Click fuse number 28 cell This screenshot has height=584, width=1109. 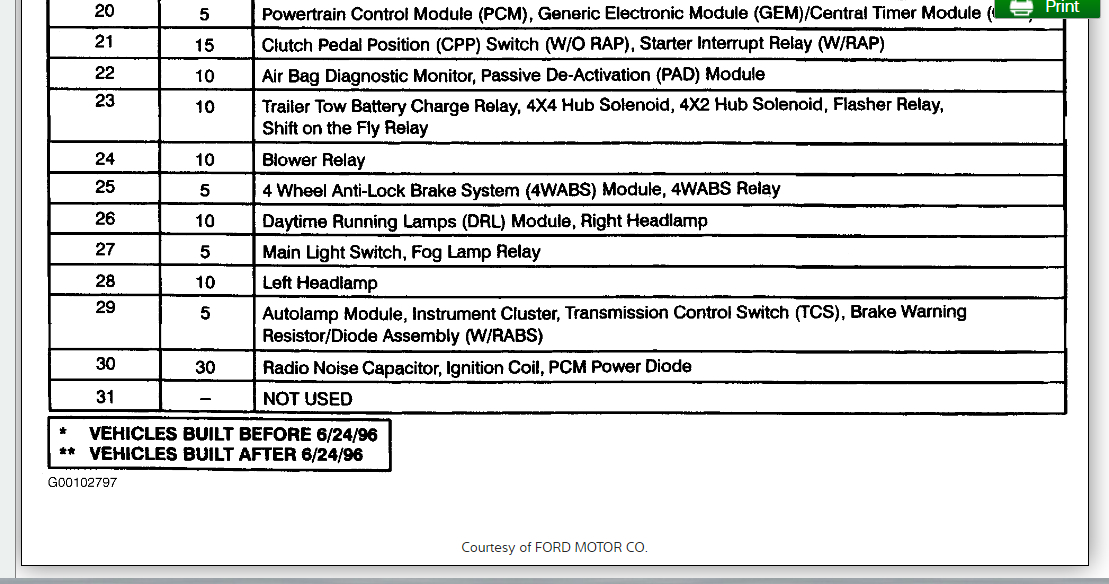pos(105,281)
